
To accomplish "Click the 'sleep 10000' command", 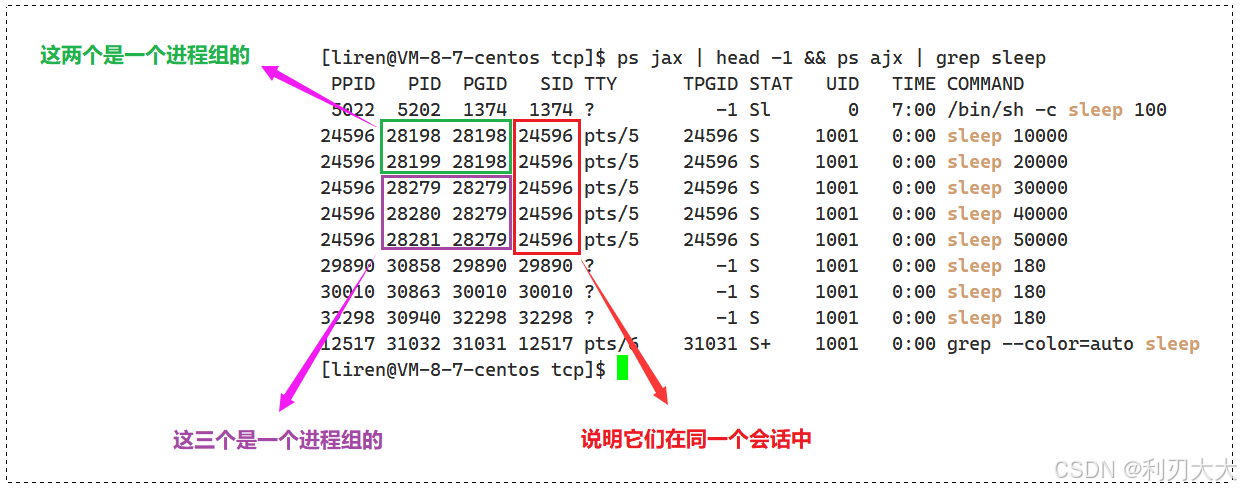I will pyautogui.click(x=1007, y=136).
